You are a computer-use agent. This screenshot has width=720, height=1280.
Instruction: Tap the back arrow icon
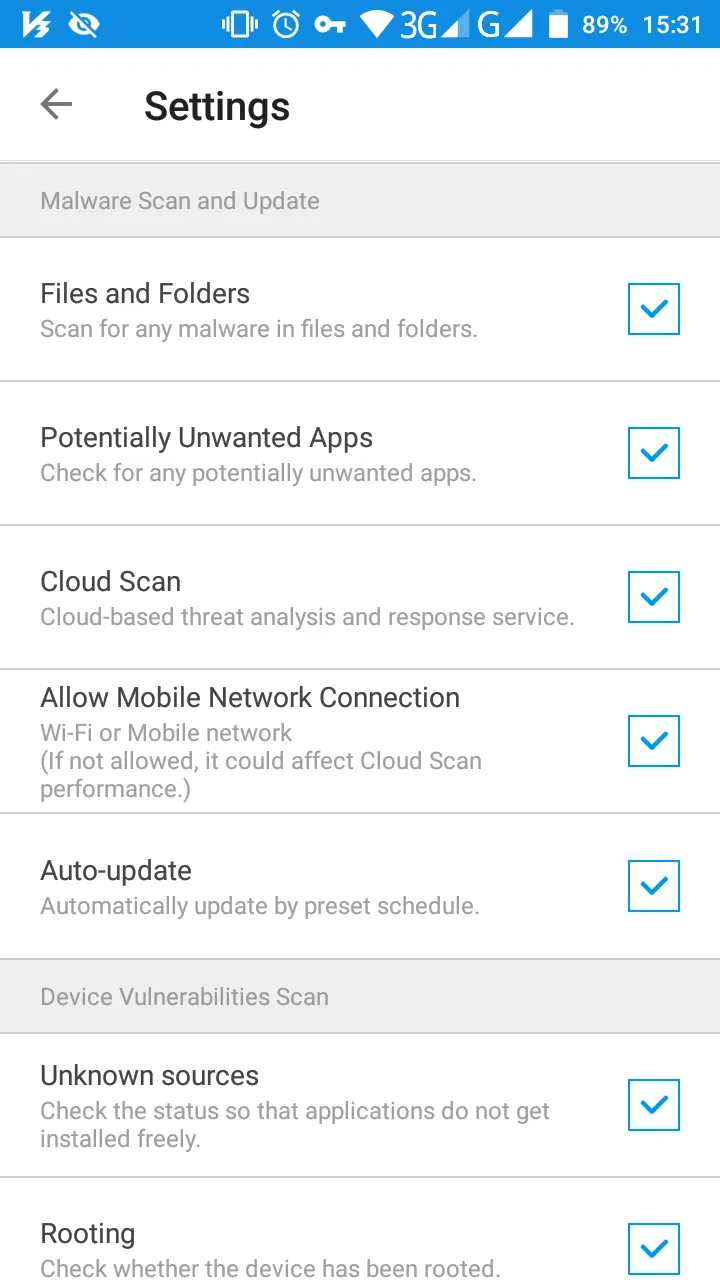[x=56, y=105]
